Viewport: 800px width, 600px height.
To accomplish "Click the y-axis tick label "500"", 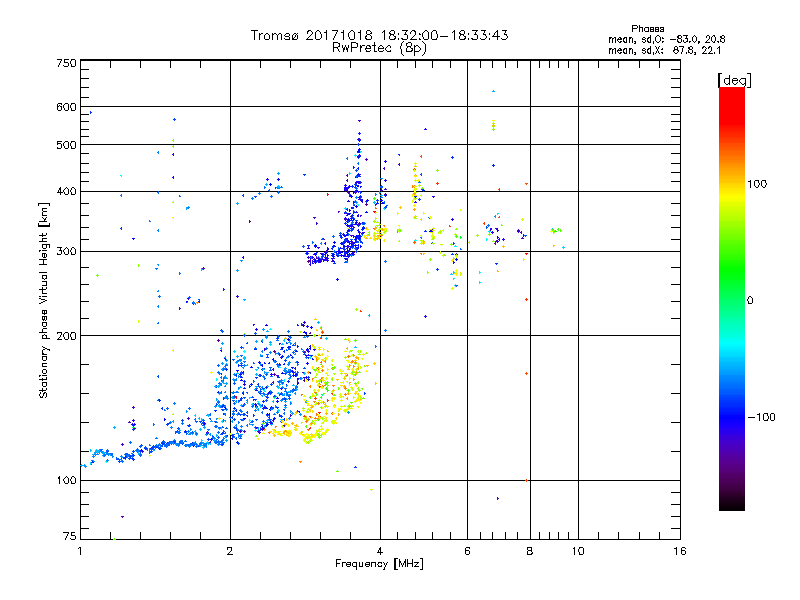I will click(x=66, y=145).
